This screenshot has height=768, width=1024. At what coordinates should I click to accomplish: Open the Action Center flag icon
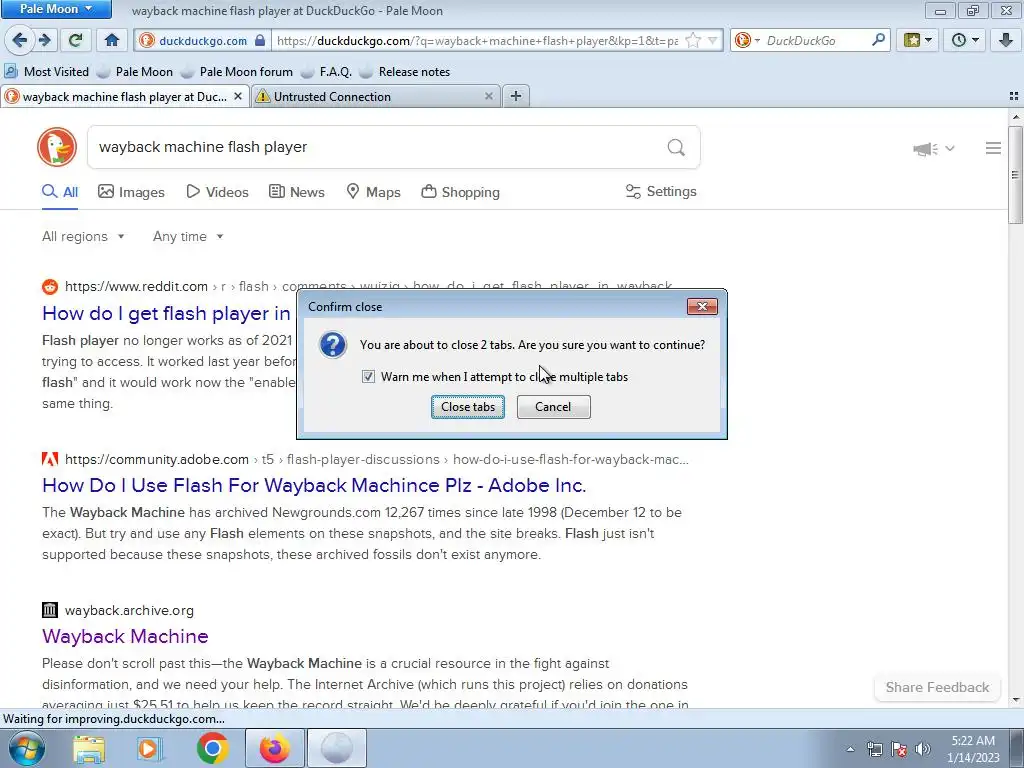[899, 749]
